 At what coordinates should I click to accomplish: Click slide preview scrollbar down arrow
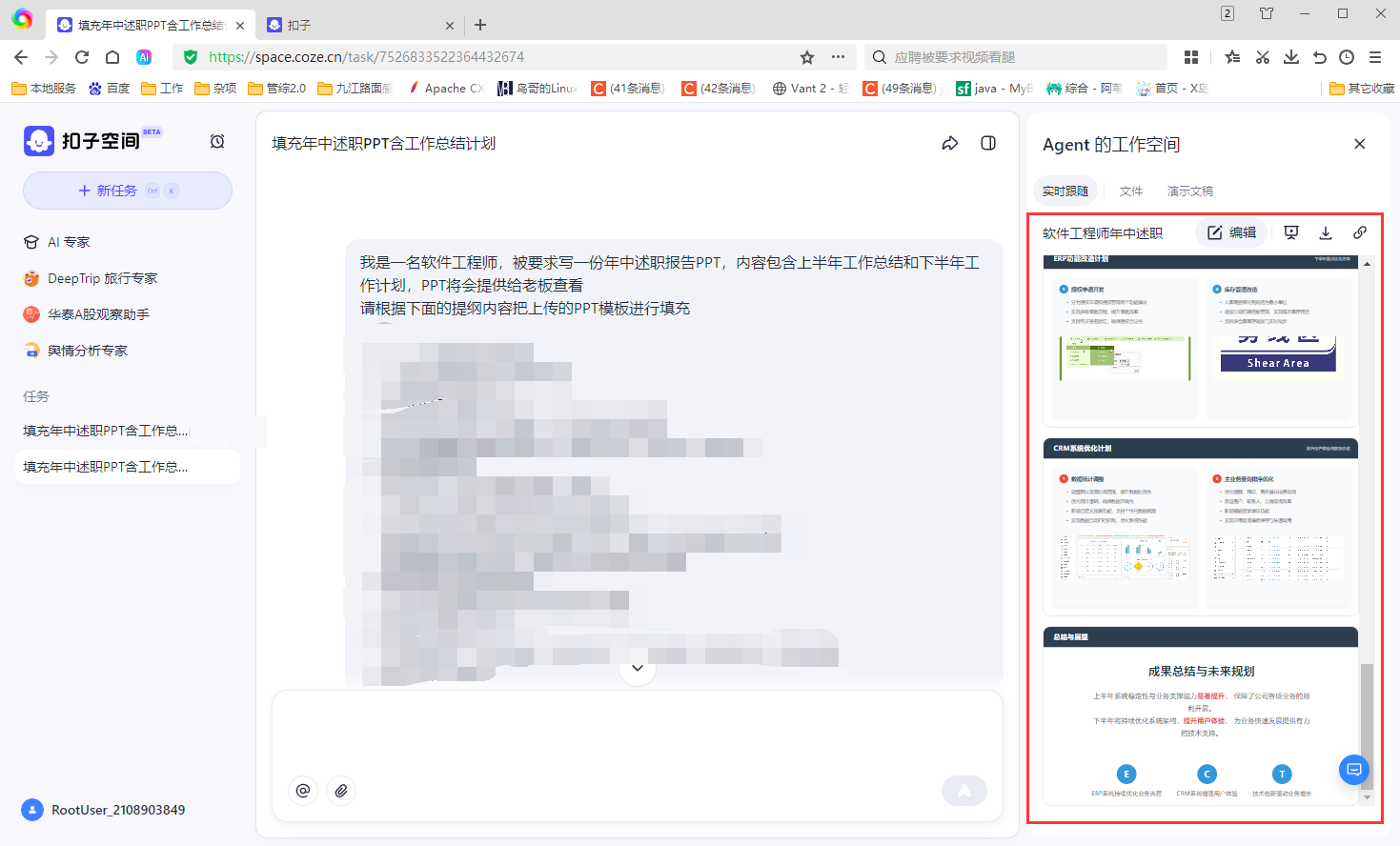[x=1367, y=797]
